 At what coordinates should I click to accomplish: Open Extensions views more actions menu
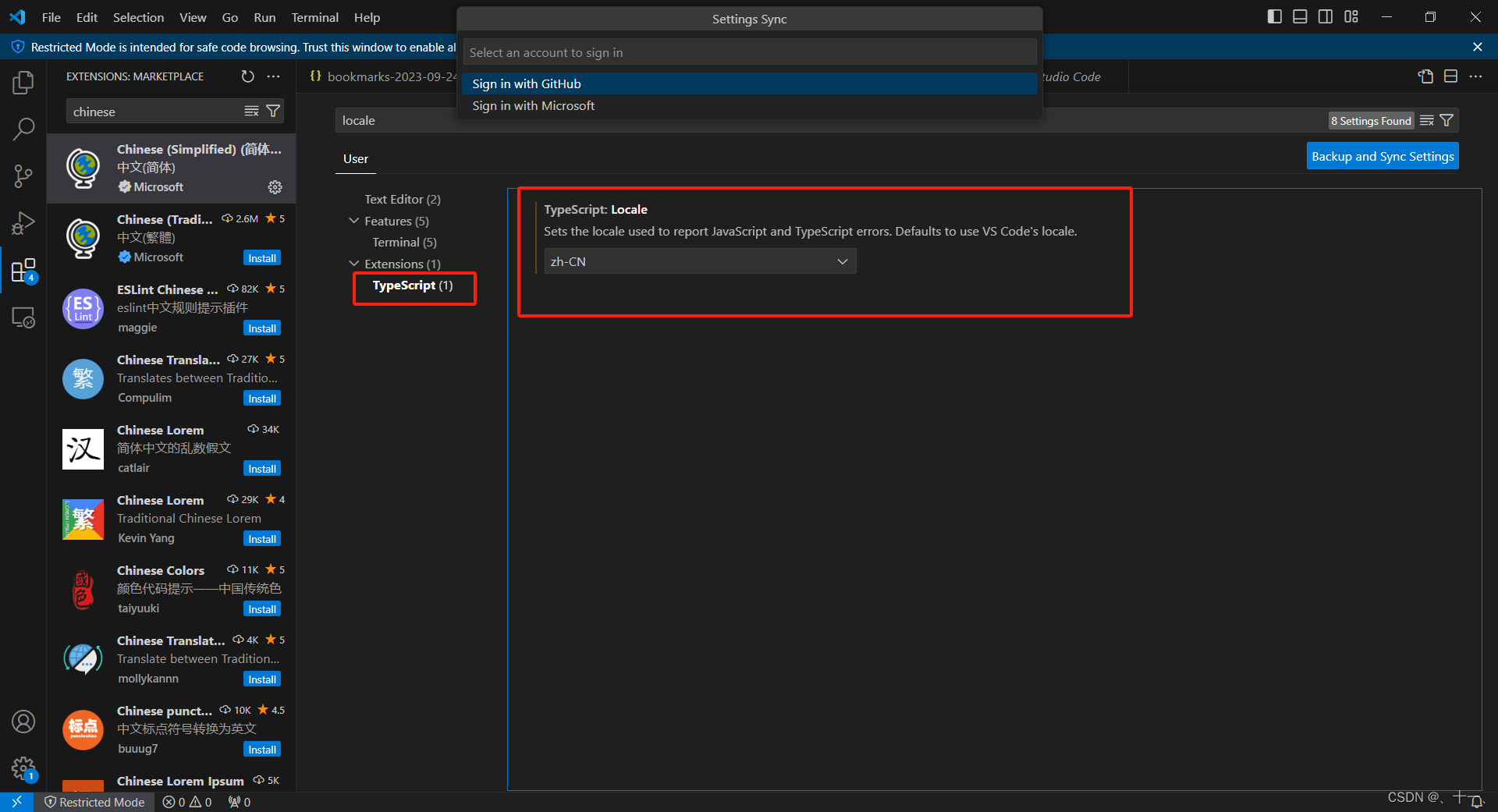pos(273,76)
